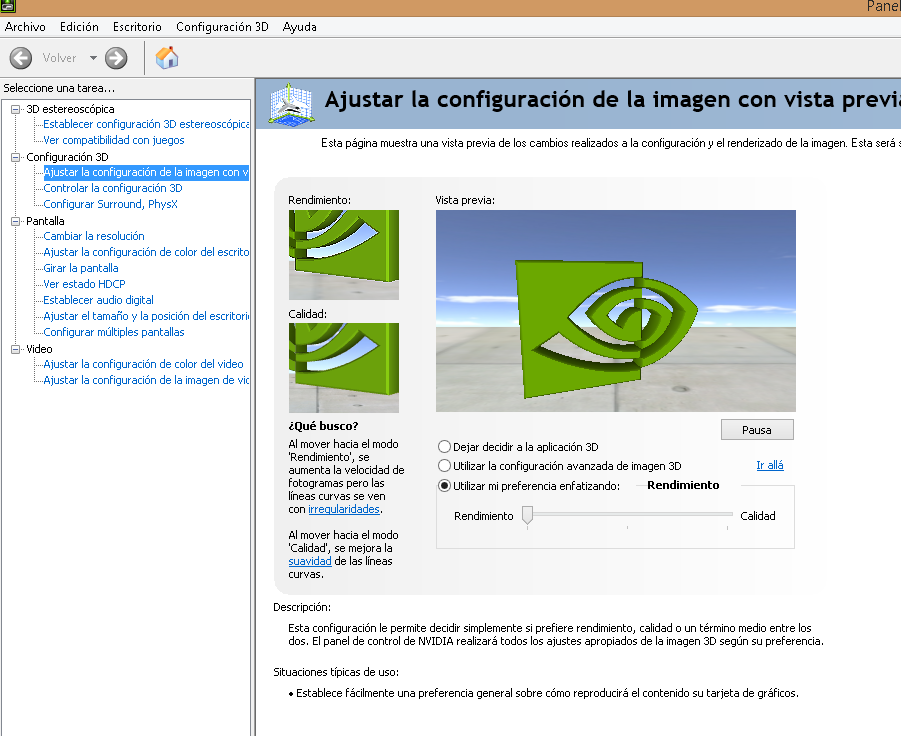Click the Vista previa 3D logo image
Image resolution: width=901 pixels, height=736 pixels.
tap(615, 311)
